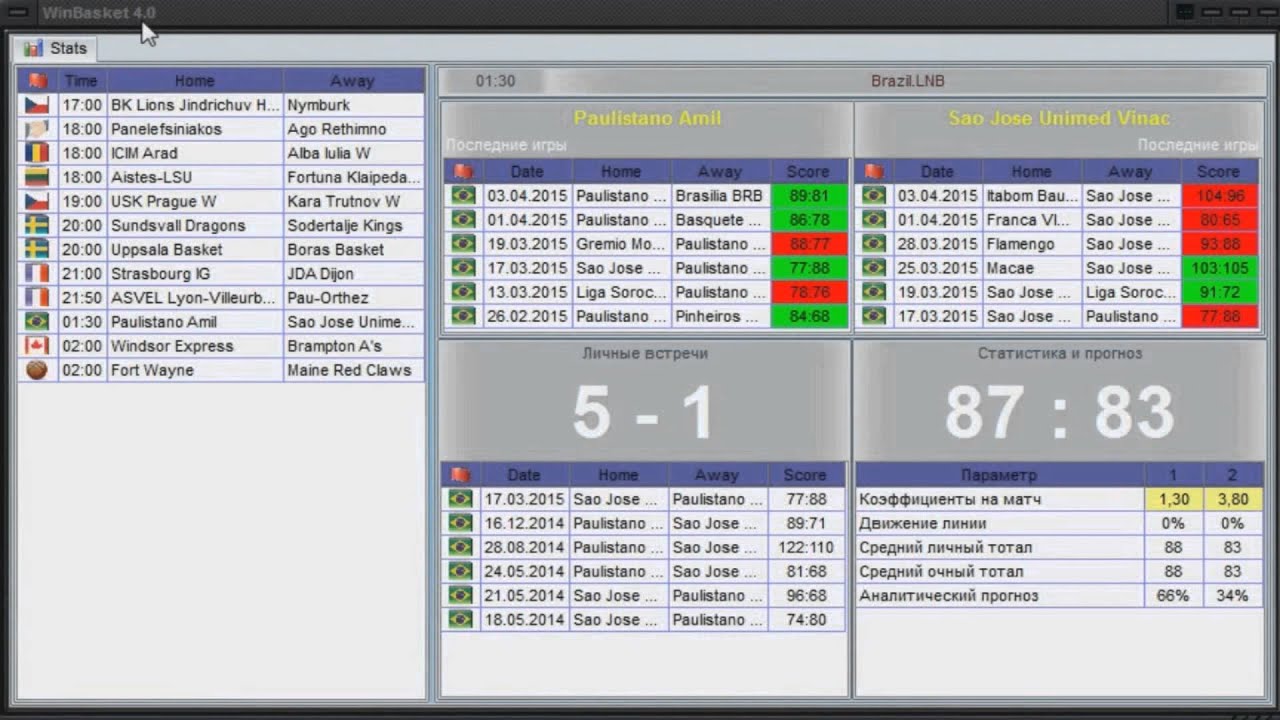
Task: Click the Lithuanian flag next to Aistes-LSU
Action: click(37, 177)
